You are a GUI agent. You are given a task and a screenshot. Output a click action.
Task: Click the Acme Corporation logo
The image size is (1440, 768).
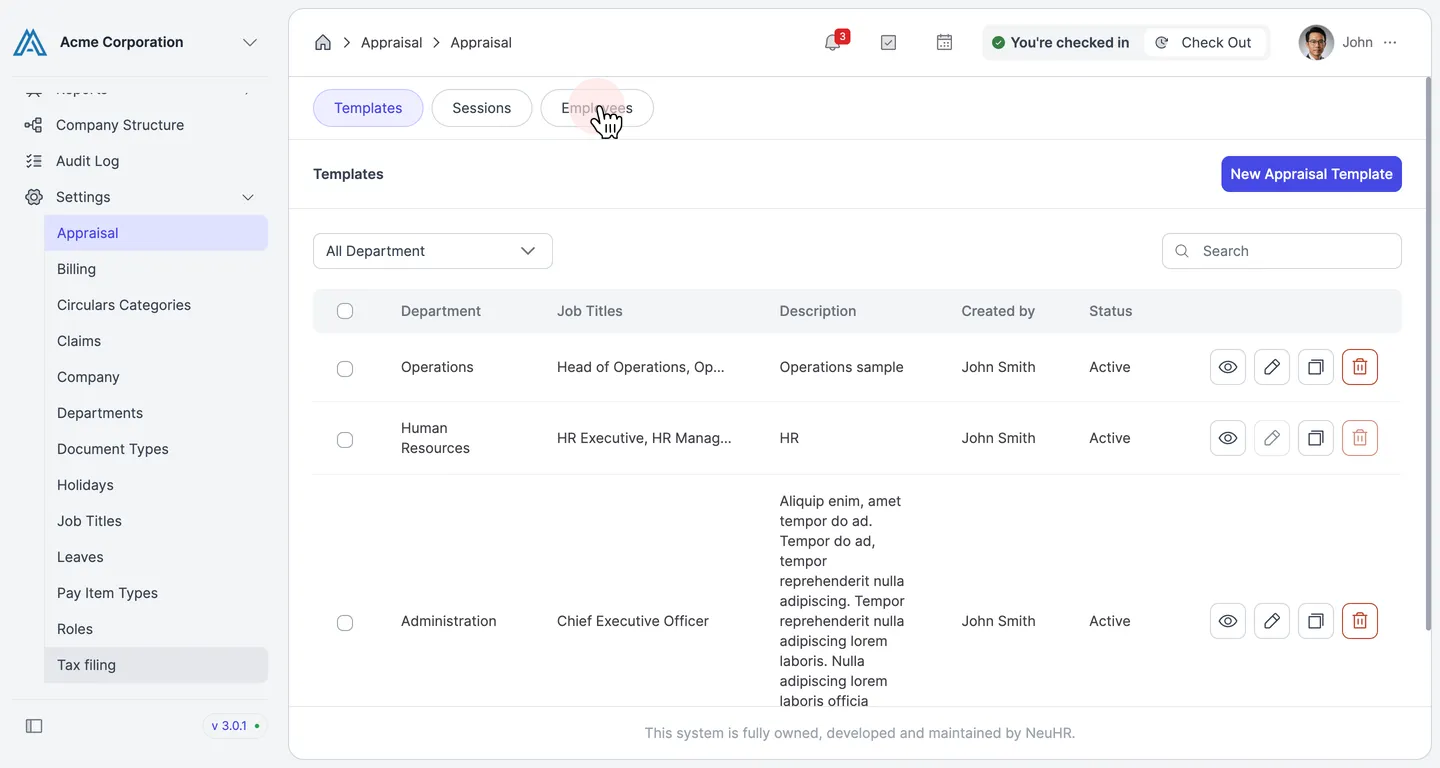[x=30, y=43]
